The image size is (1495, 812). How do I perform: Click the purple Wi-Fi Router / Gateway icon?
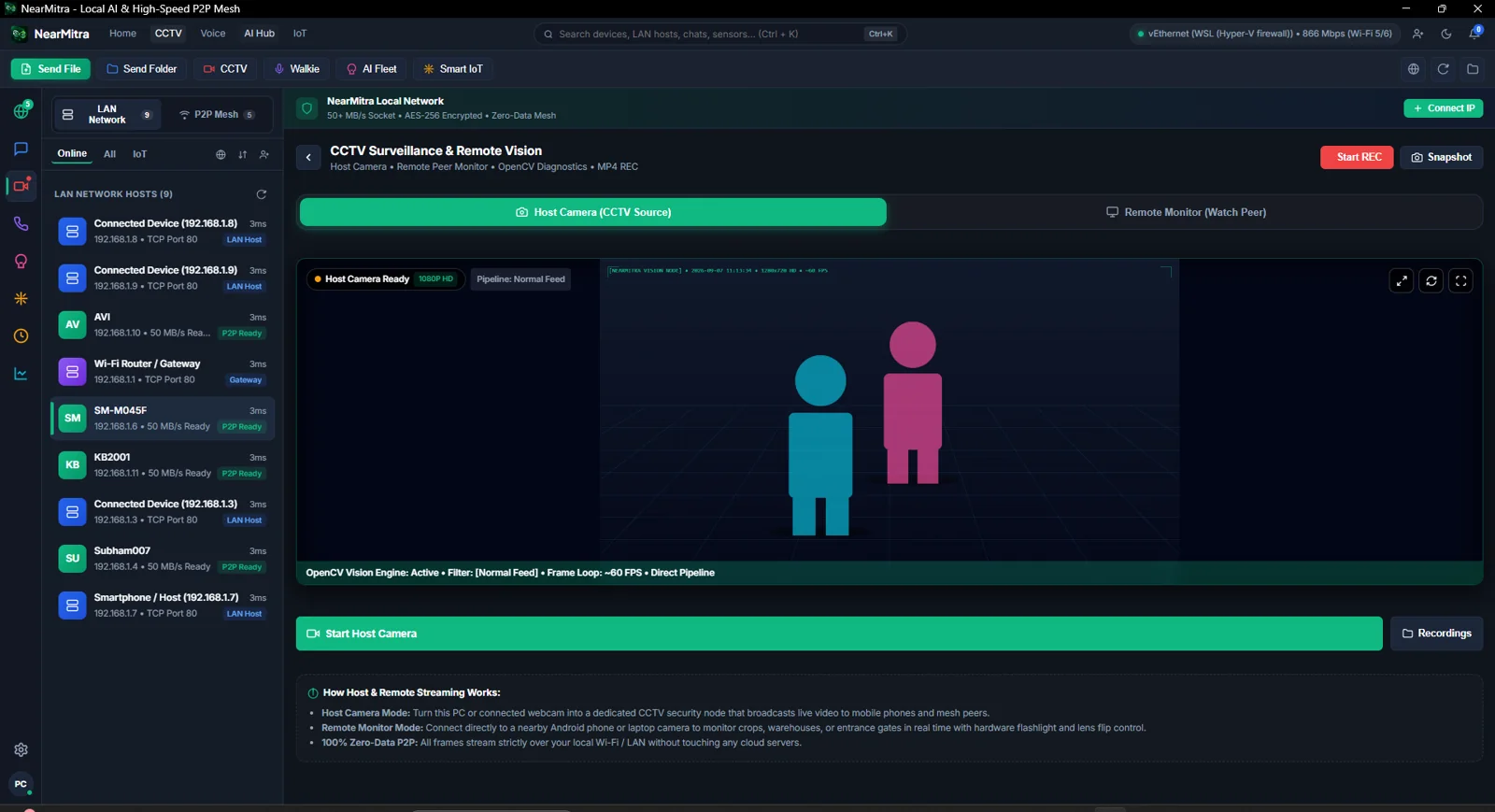[x=72, y=371]
